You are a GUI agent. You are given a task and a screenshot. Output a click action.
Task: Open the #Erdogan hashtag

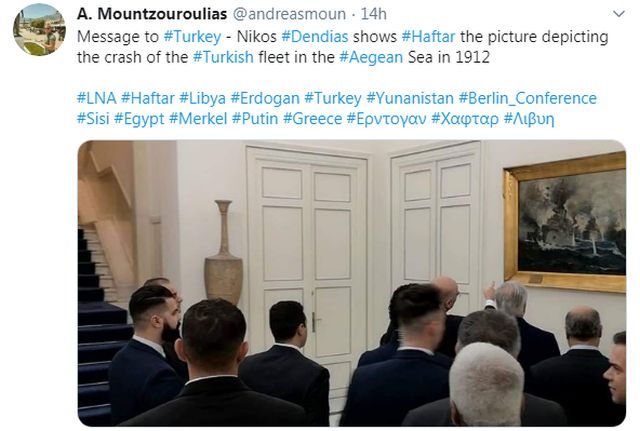coord(265,98)
